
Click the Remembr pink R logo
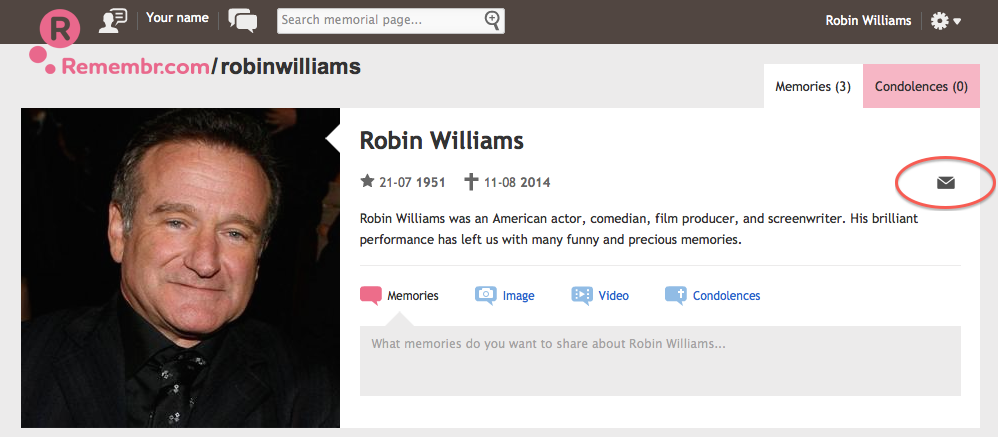(x=59, y=31)
